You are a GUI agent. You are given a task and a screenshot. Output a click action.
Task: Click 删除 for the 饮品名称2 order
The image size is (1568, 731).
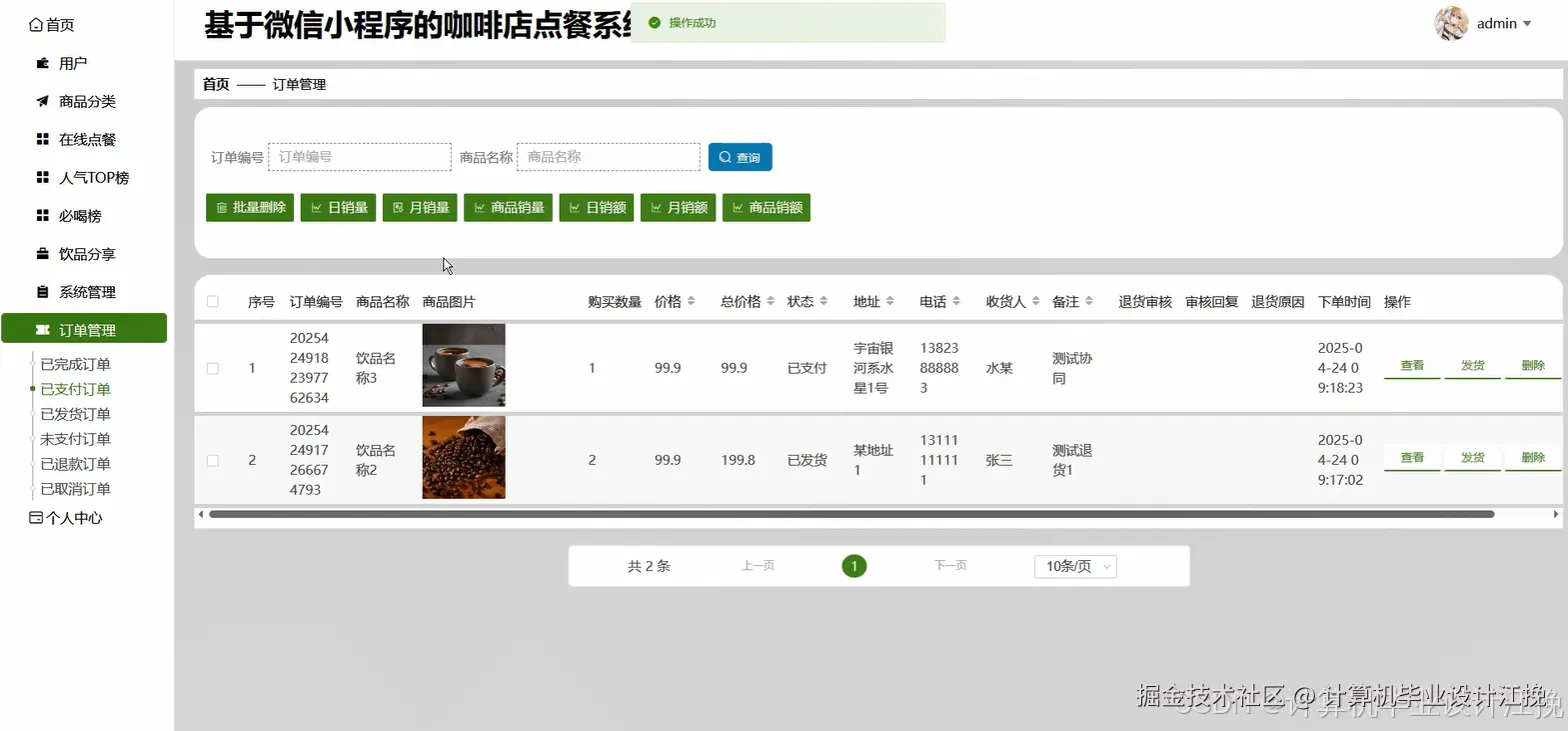click(1533, 458)
